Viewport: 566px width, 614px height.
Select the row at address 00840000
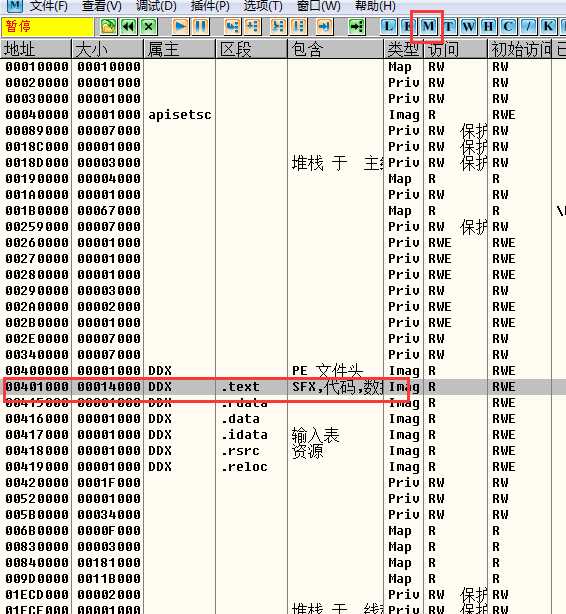[x=283, y=563]
